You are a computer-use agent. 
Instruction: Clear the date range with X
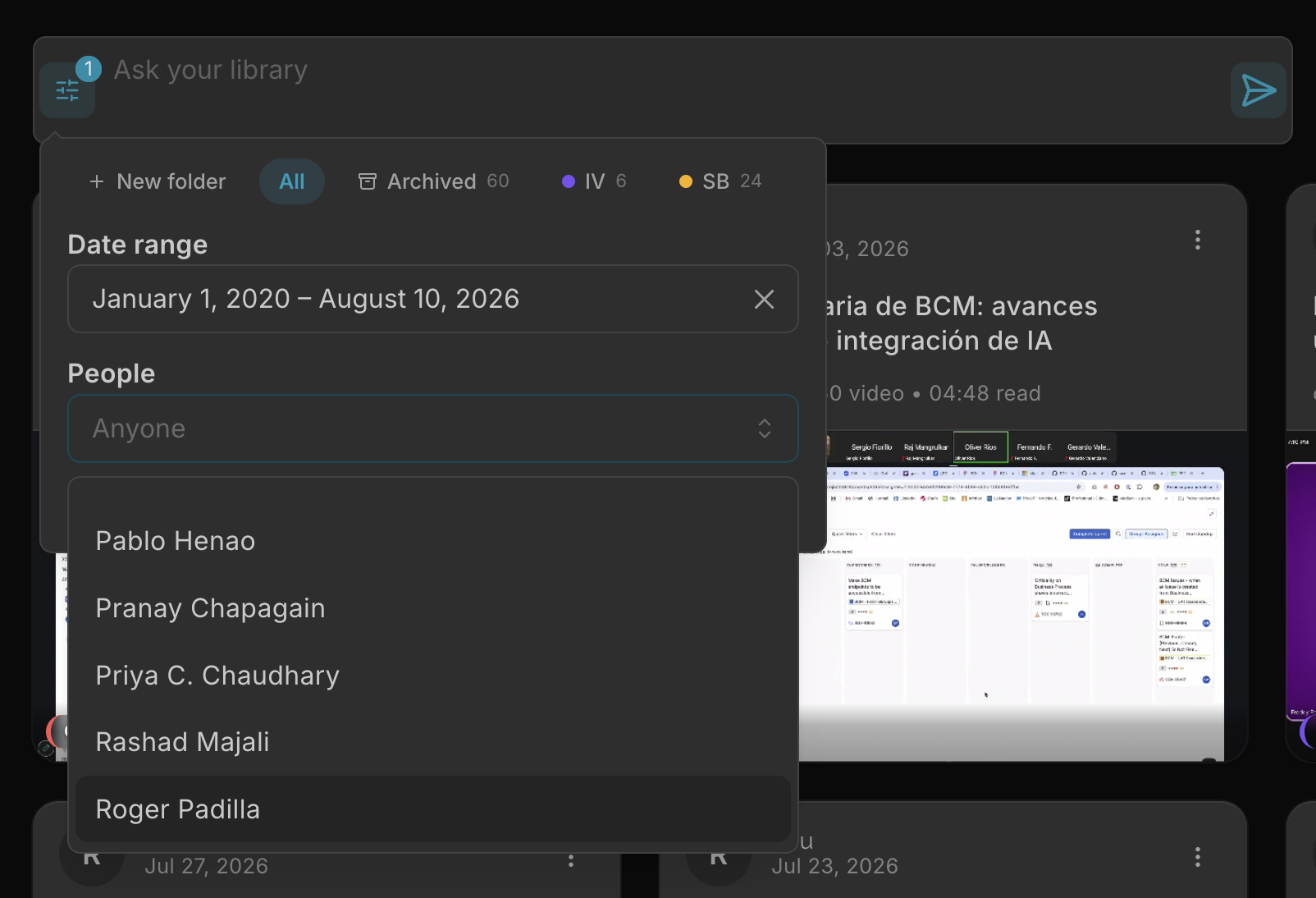(x=764, y=300)
